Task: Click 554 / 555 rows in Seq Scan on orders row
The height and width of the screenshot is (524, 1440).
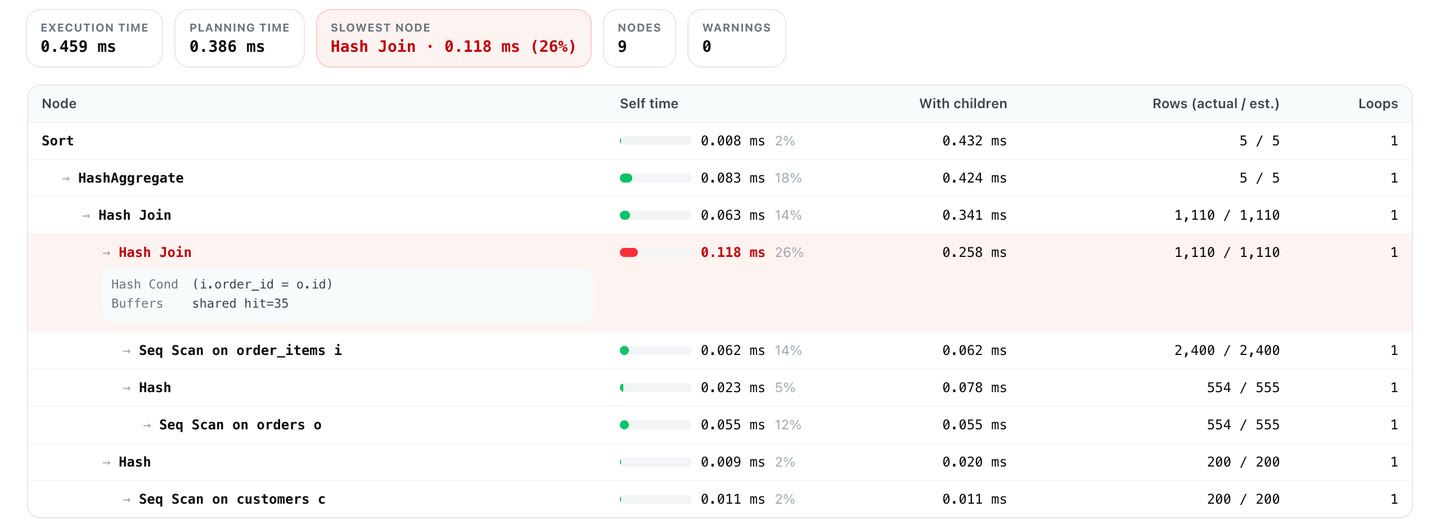Action: [x=1243, y=424]
